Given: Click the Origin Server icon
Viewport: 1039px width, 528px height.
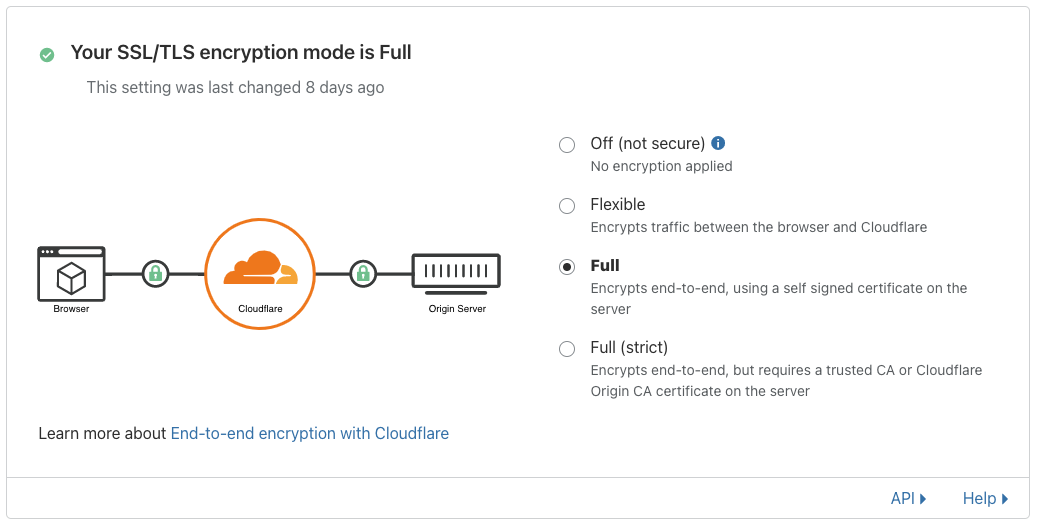Looking at the screenshot, I should click(457, 274).
